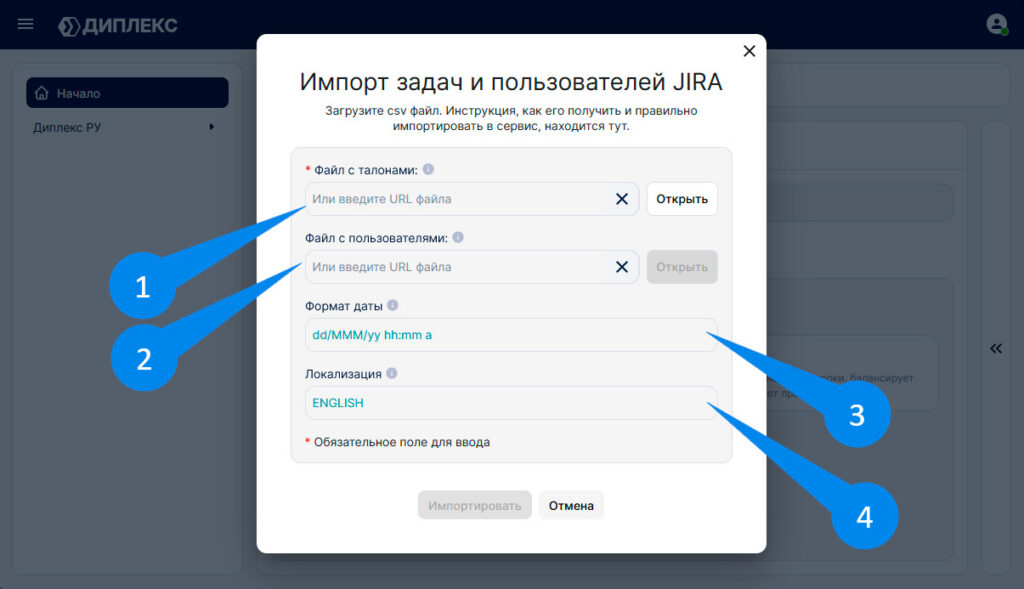This screenshot has width=1024, height=589.
Task: Close the JIRA import dialog
Action: (x=749, y=51)
